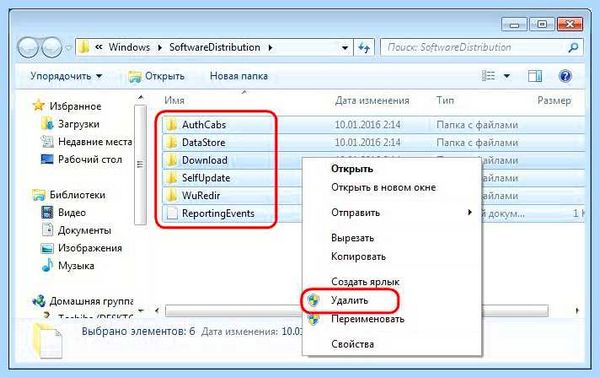Click Папка с файлами in DataStore row

coord(477,142)
